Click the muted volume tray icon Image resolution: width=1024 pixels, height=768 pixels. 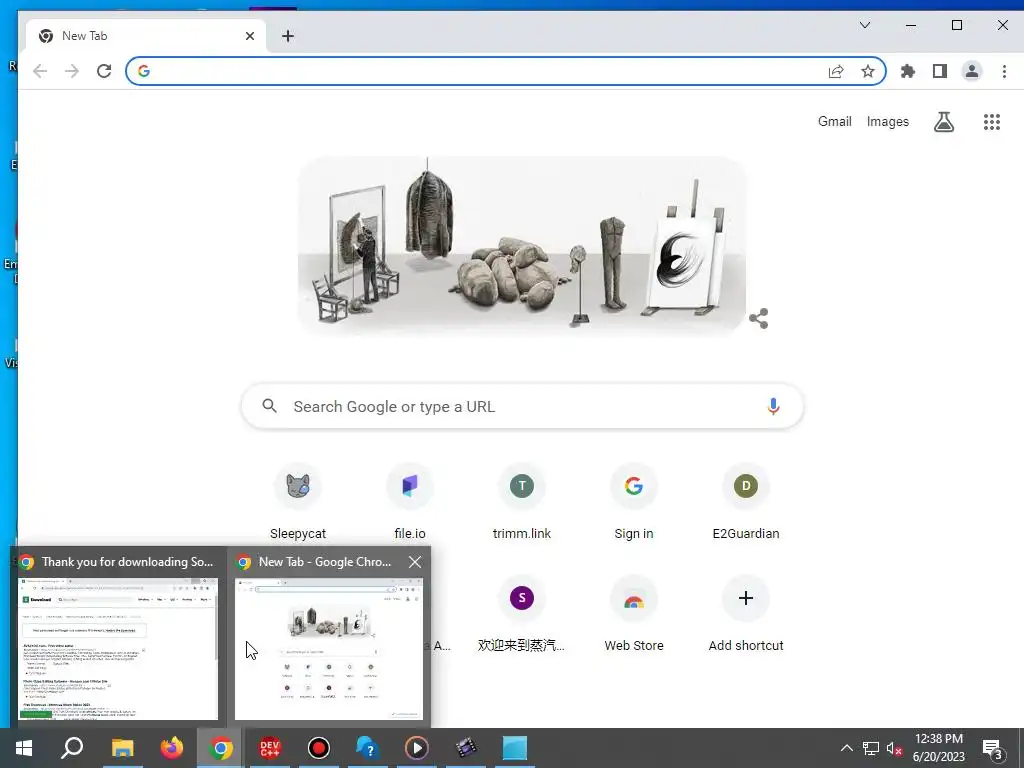(x=894, y=748)
